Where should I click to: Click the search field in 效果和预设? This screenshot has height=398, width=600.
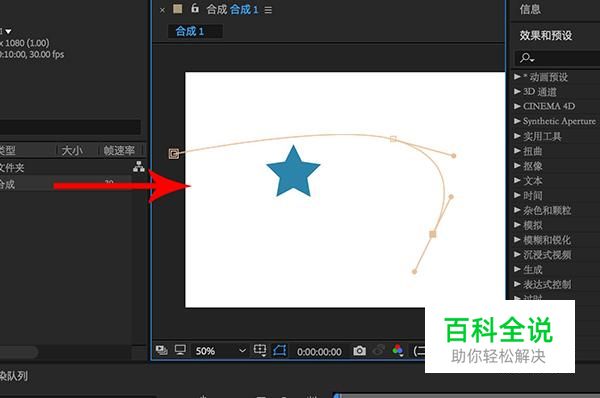pyautogui.click(x=557, y=58)
